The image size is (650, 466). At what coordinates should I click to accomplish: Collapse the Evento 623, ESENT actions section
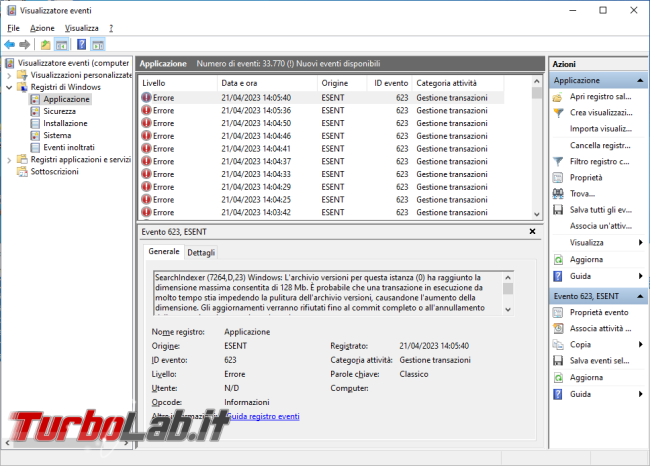click(x=640, y=296)
